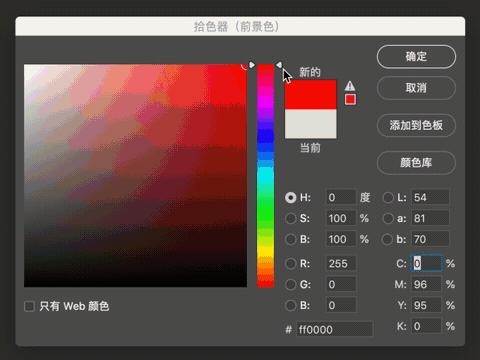Screen dimensions: 480x360
Task: Click the G value input field
Action: click(341, 284)
